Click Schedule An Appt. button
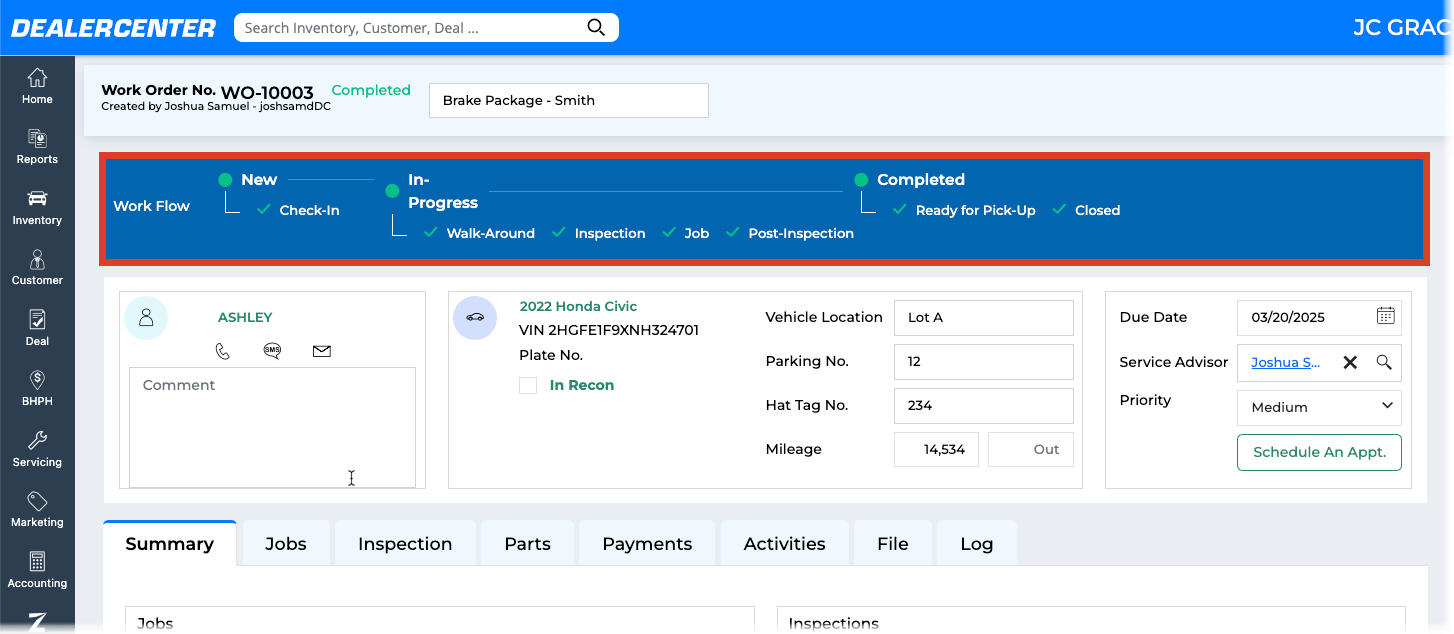 (1319, 452)
